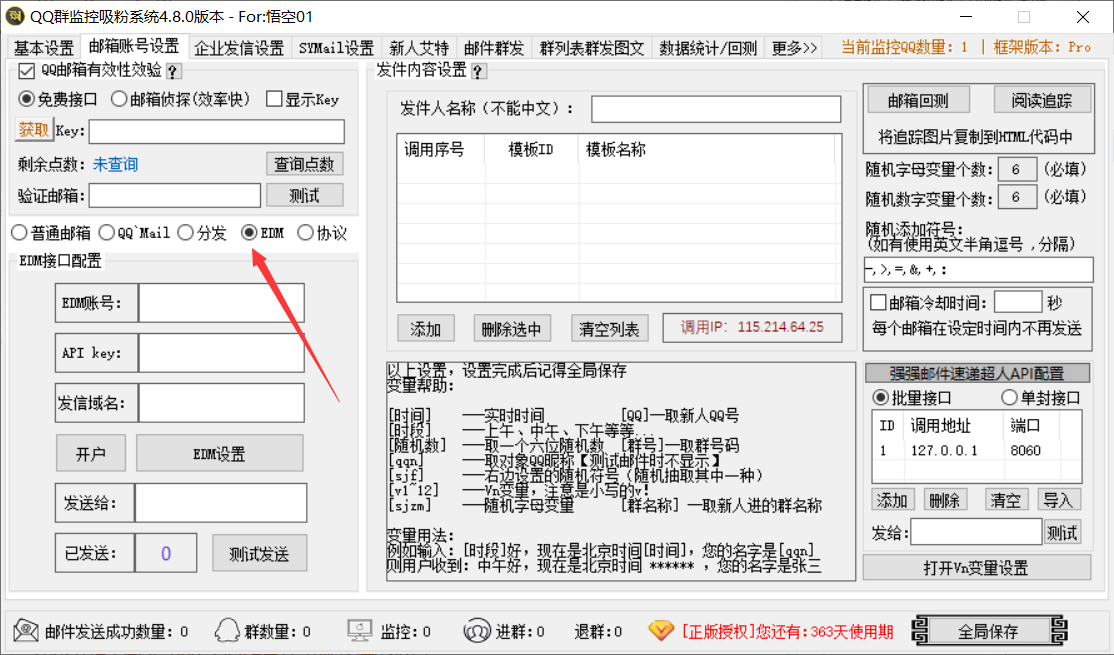Select the EDM radio button

point(249,232)
